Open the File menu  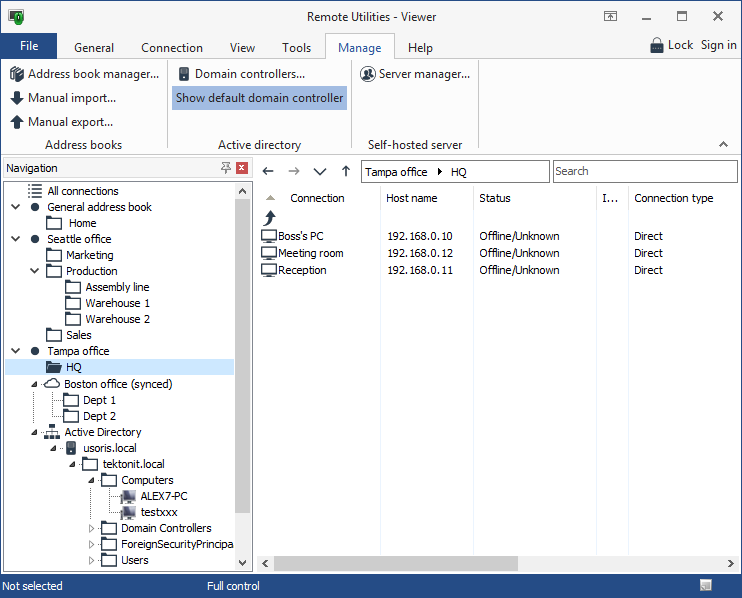pos(29,46)
